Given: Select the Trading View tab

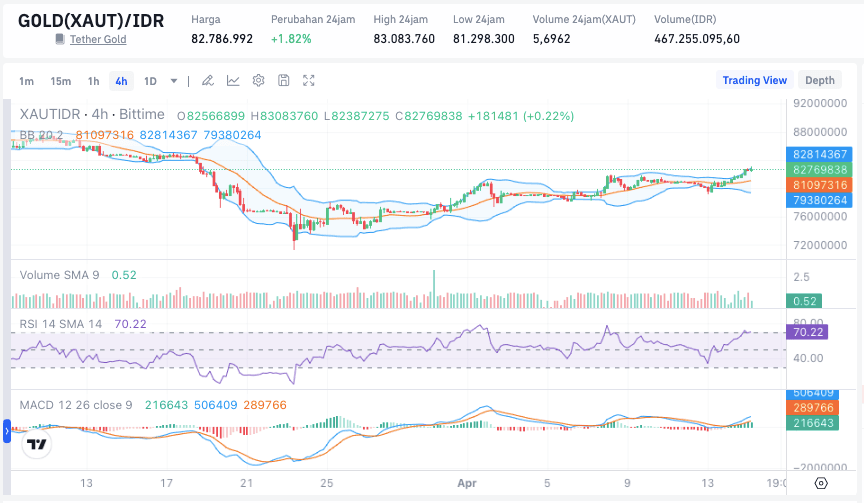Looking at the screenshot, I should click(754, 81).
